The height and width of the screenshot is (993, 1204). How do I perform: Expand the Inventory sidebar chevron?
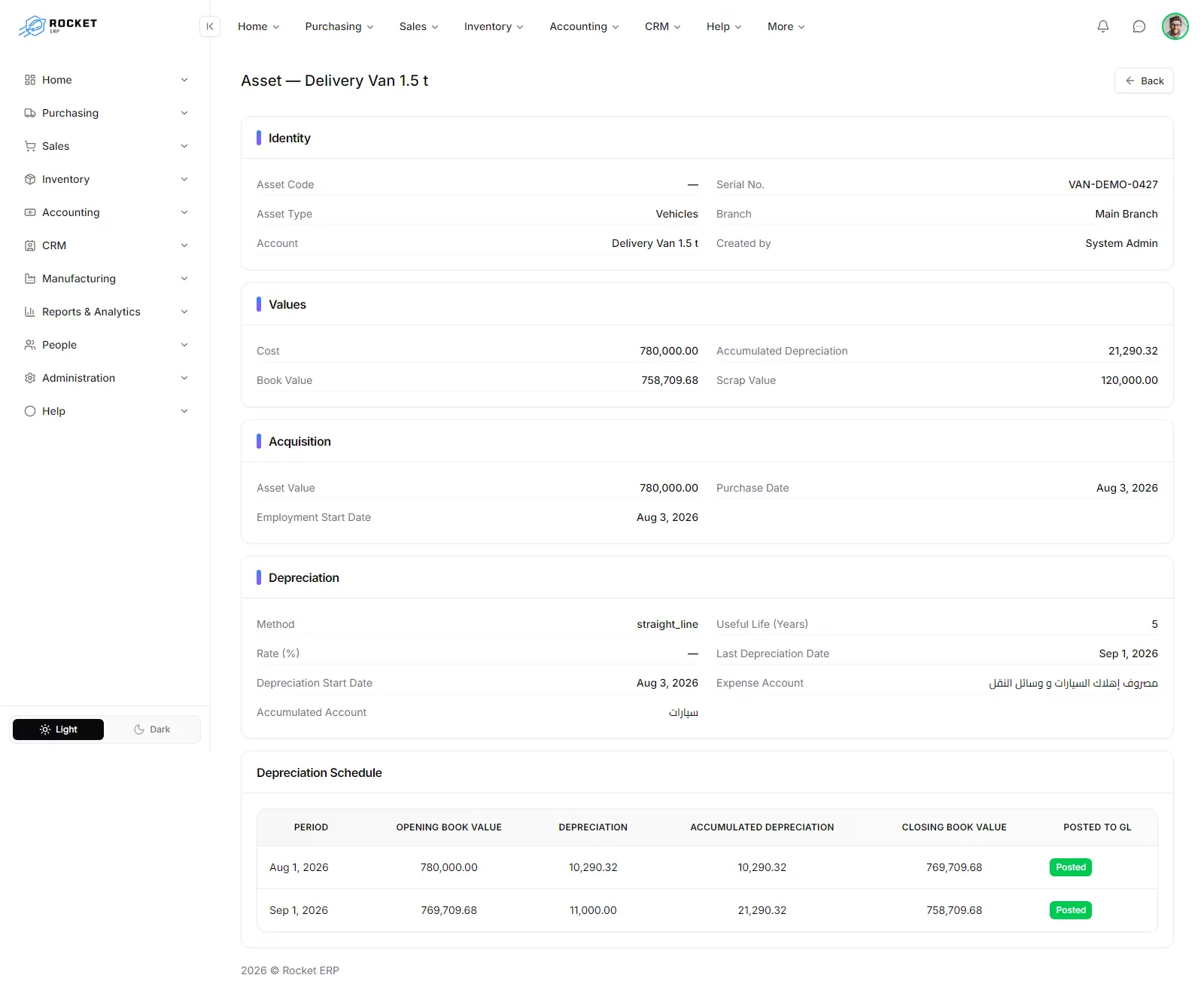tap(184, 179)
